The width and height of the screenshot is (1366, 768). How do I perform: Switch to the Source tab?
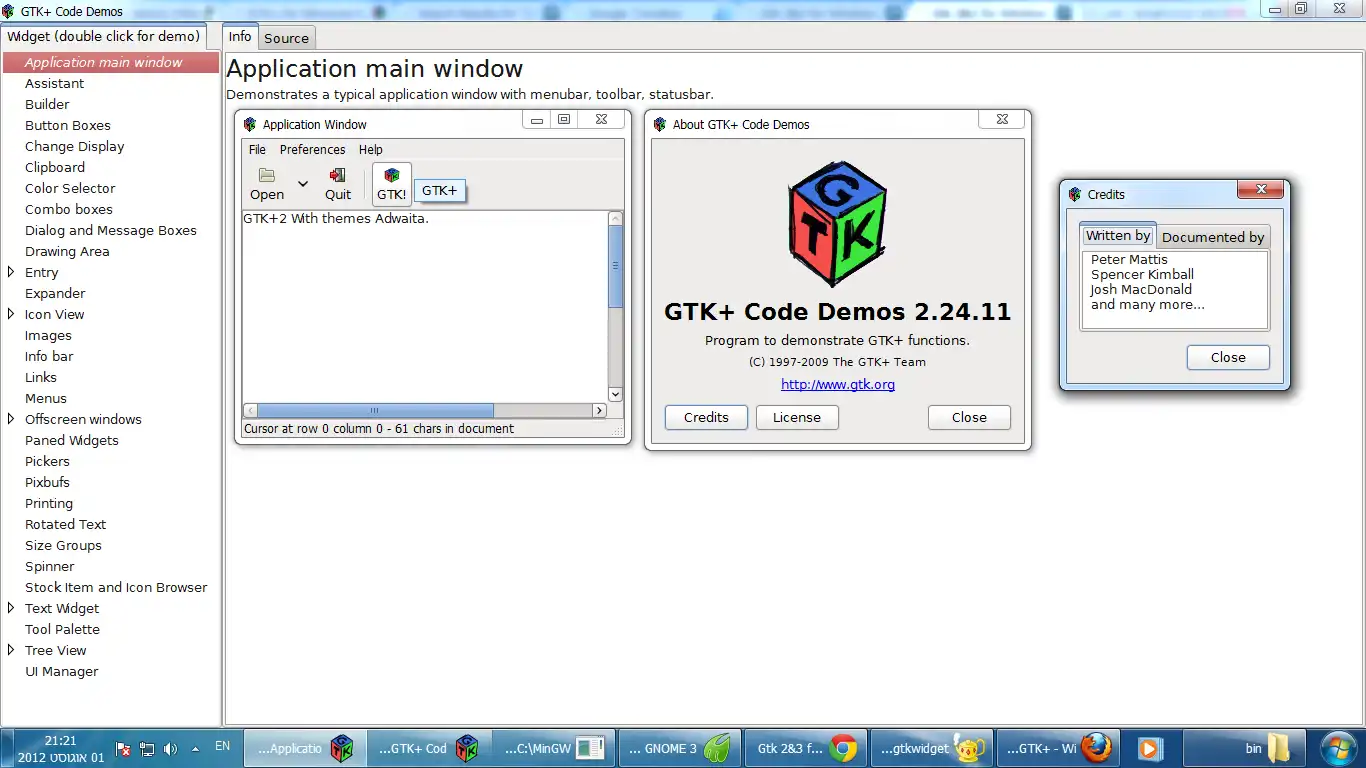click(286, 38)
